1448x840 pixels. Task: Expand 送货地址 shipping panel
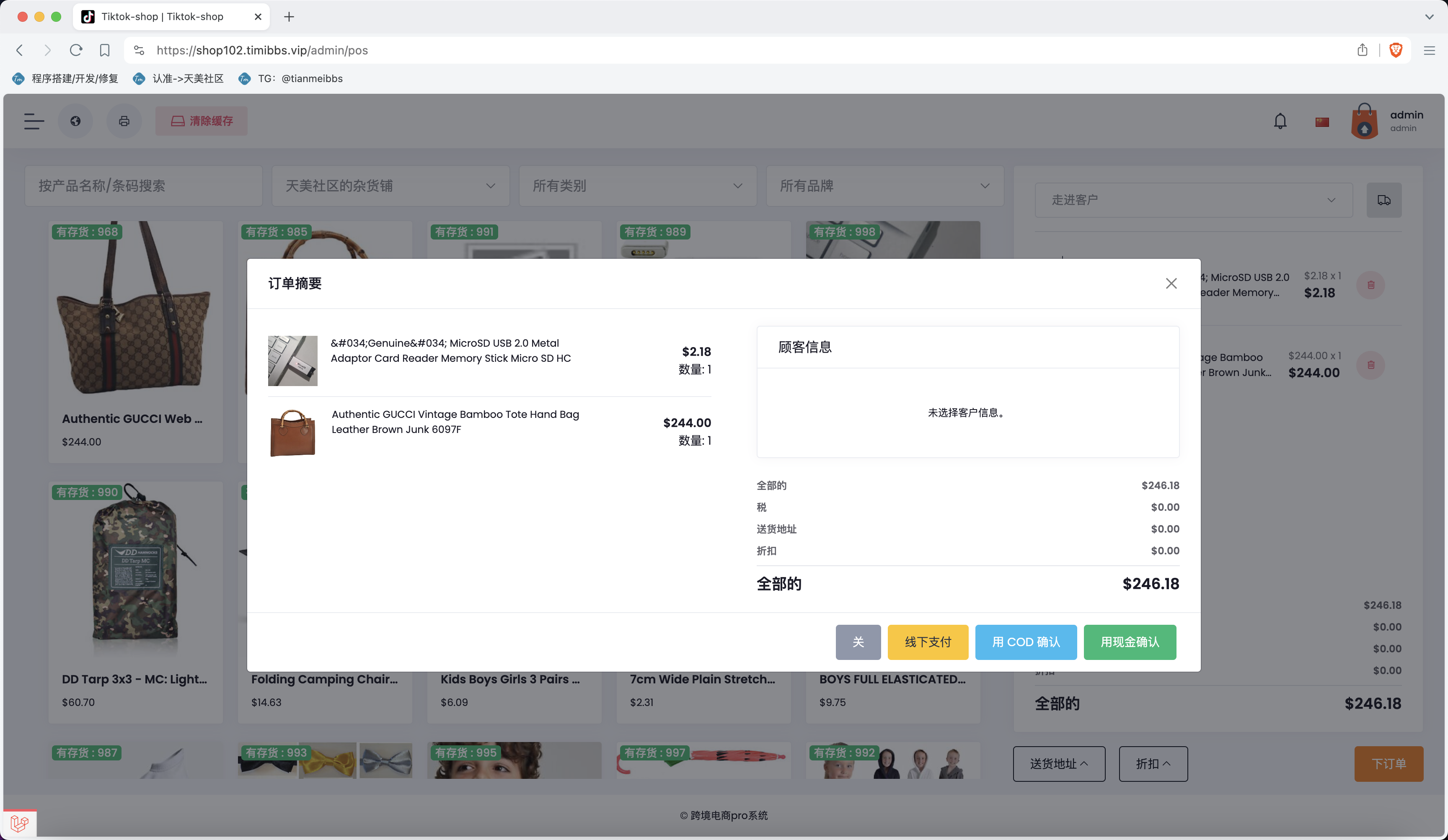pos(1059,764)
